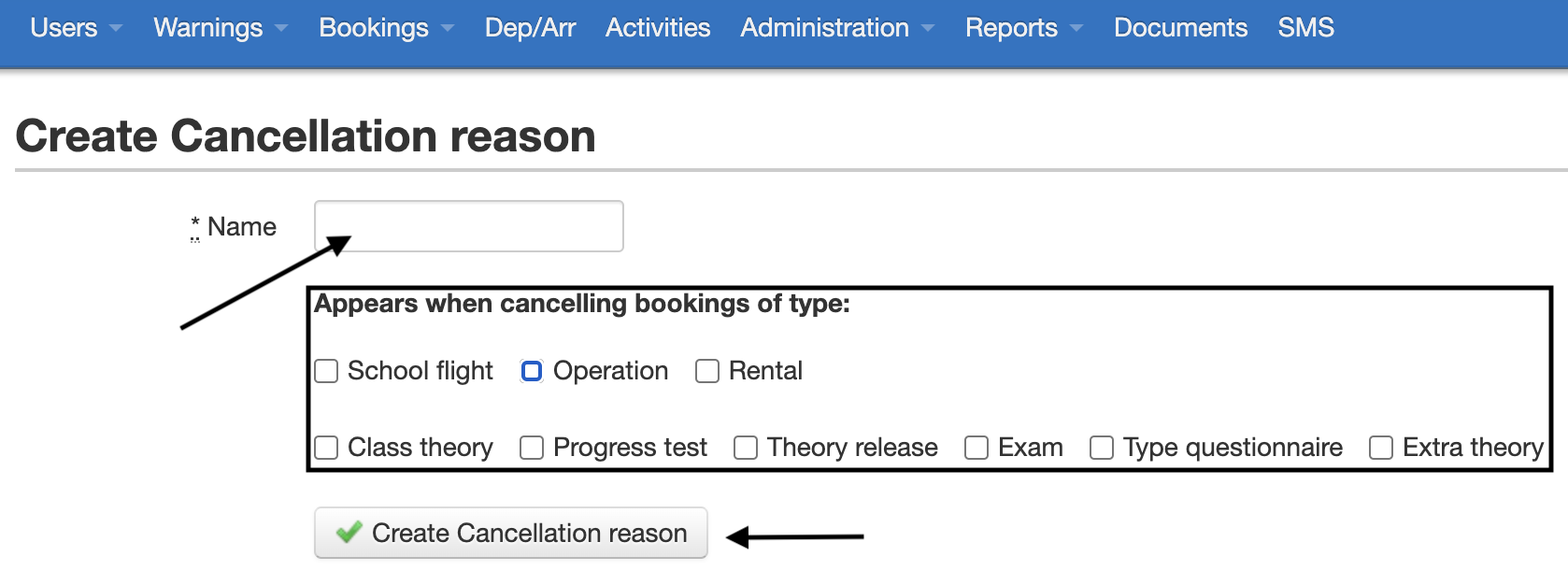Screen dimensions: 1568x585
Task: Click inside the Name input field
Action: [x=469, y=226]
